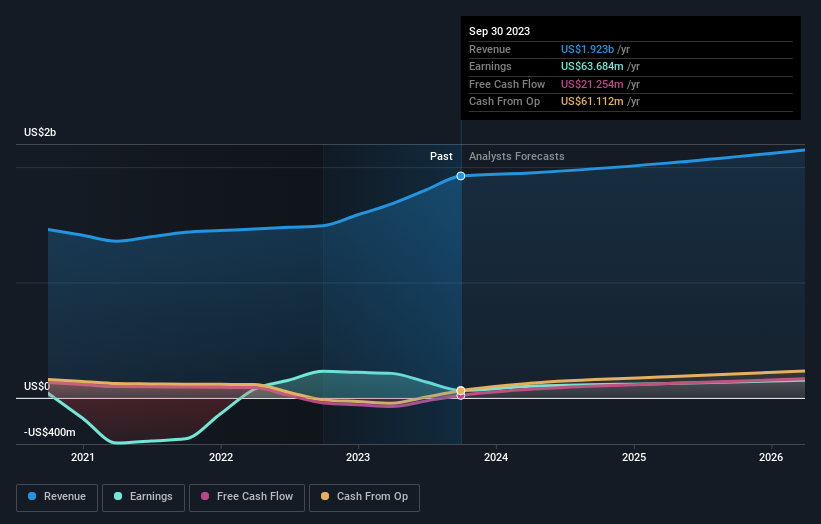Select the 2025 x-axis label
The height and width of the screenshot is (524, 821).
[x=634, y=457]
